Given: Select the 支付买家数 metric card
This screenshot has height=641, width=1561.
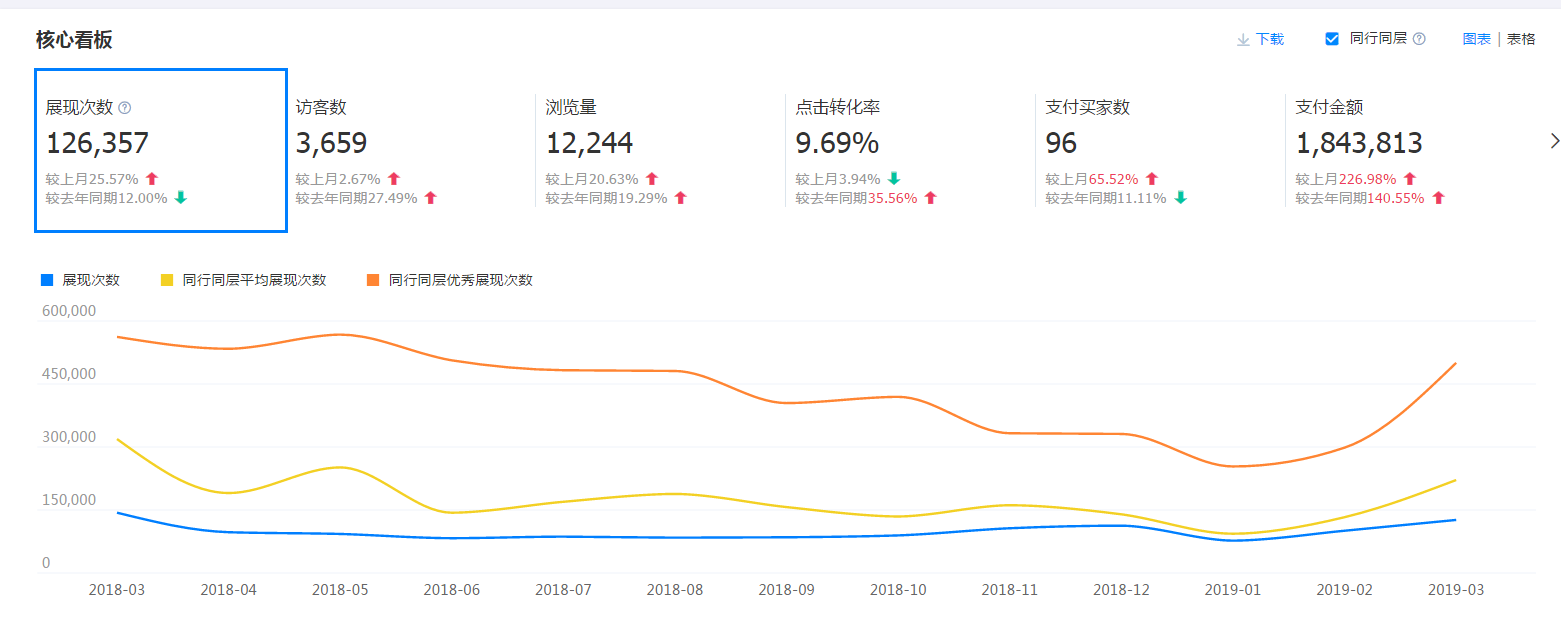Looking at the screenshot, I should point(1160,150).
